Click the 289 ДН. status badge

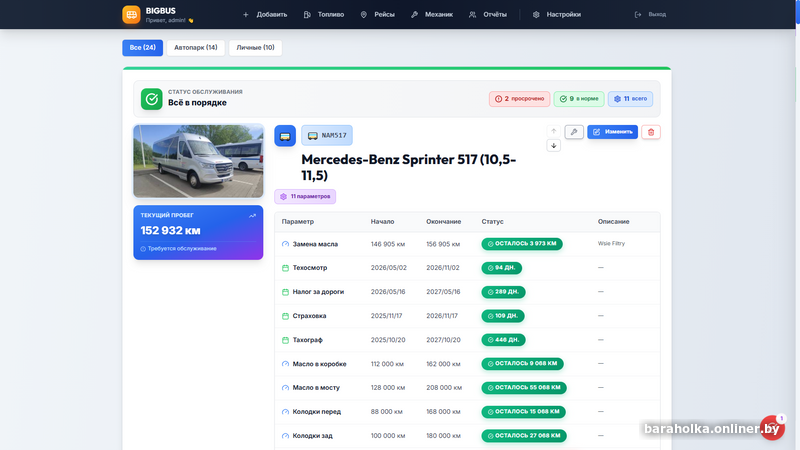pyautogui.click(x=504, y=292)
